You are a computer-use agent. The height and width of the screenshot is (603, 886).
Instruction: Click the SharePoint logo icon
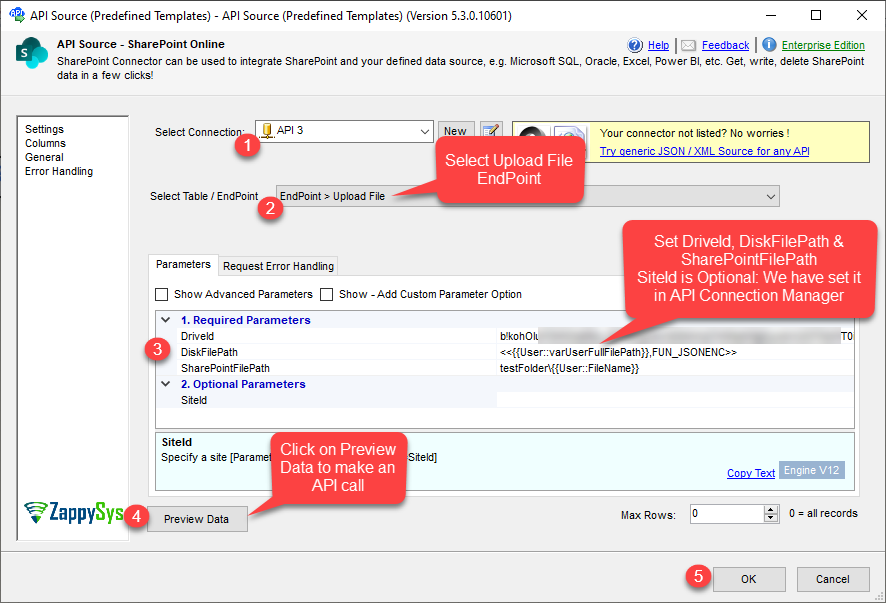pyautogui.click(x=32, y=53)
